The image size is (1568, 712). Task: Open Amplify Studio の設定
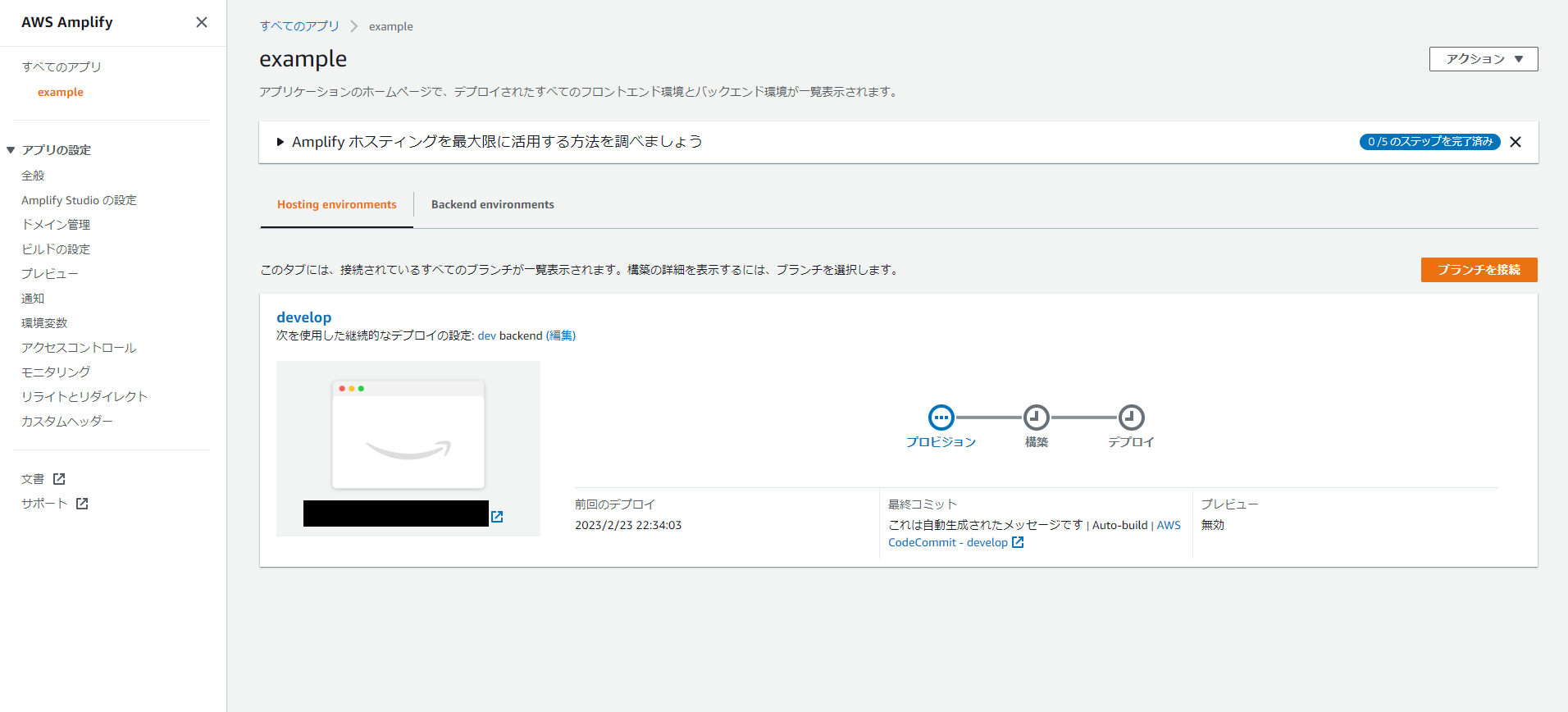(79, 200)
